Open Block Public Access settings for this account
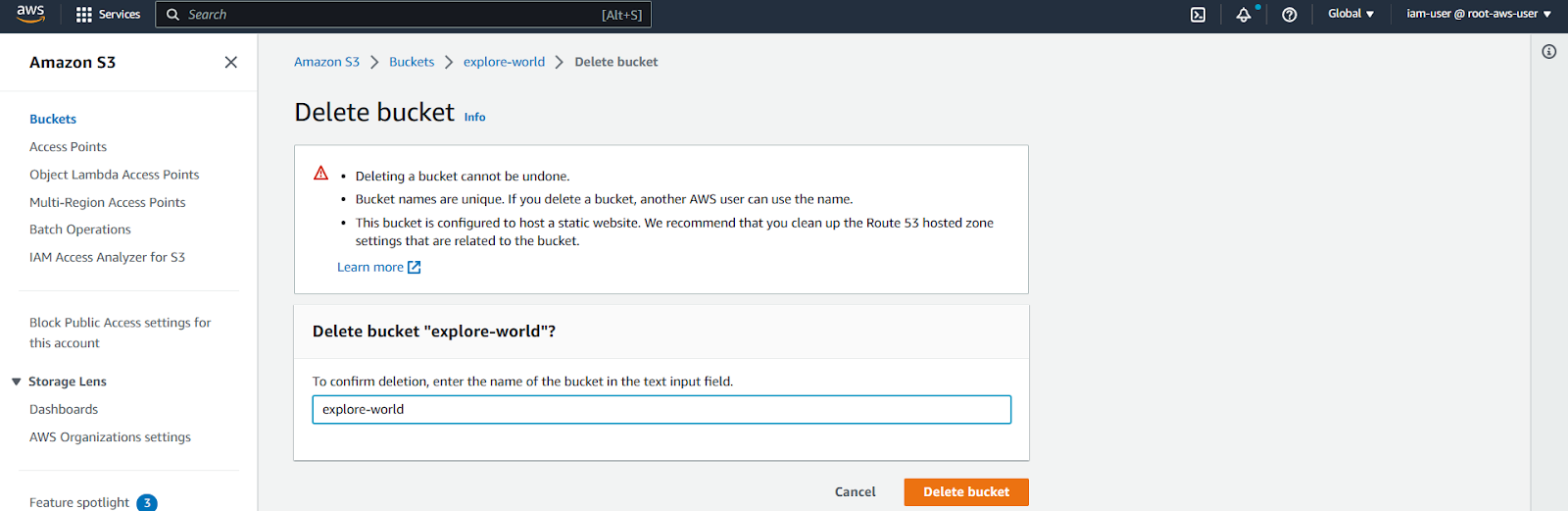Viewport: 1568px width, 511px height. (120, 332)
